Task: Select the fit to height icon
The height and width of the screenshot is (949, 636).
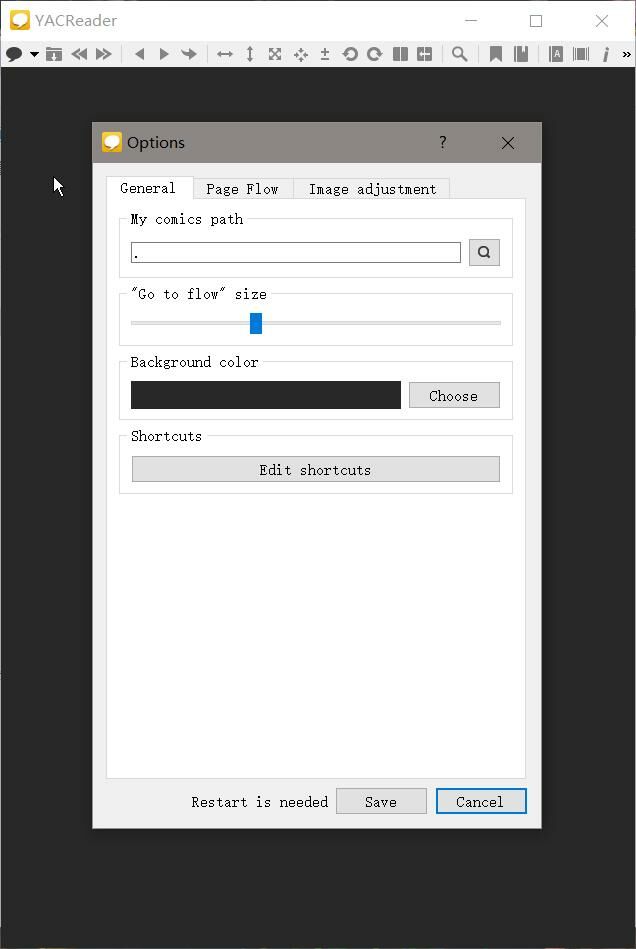Action: tap(250, 54)
